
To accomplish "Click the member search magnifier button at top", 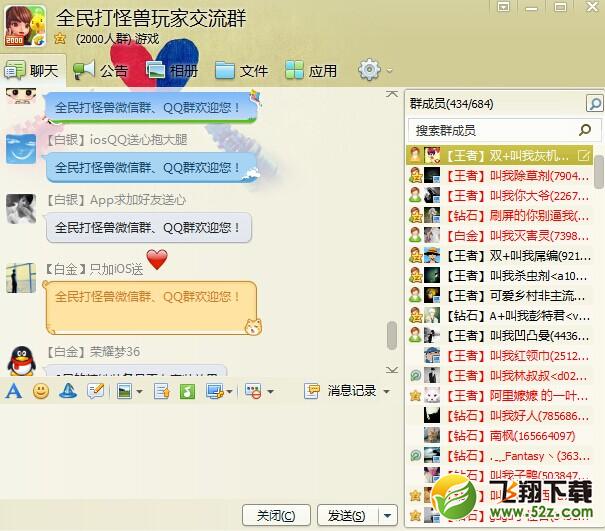I will 594,103.
